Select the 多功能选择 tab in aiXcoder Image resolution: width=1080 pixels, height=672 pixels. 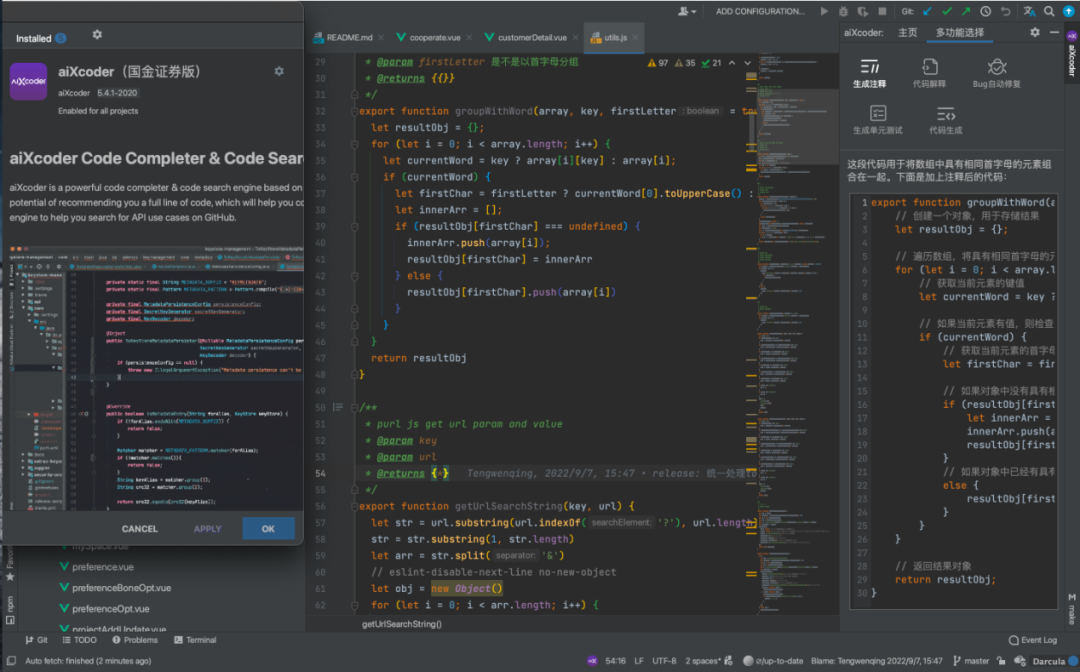tap(959, 32)
